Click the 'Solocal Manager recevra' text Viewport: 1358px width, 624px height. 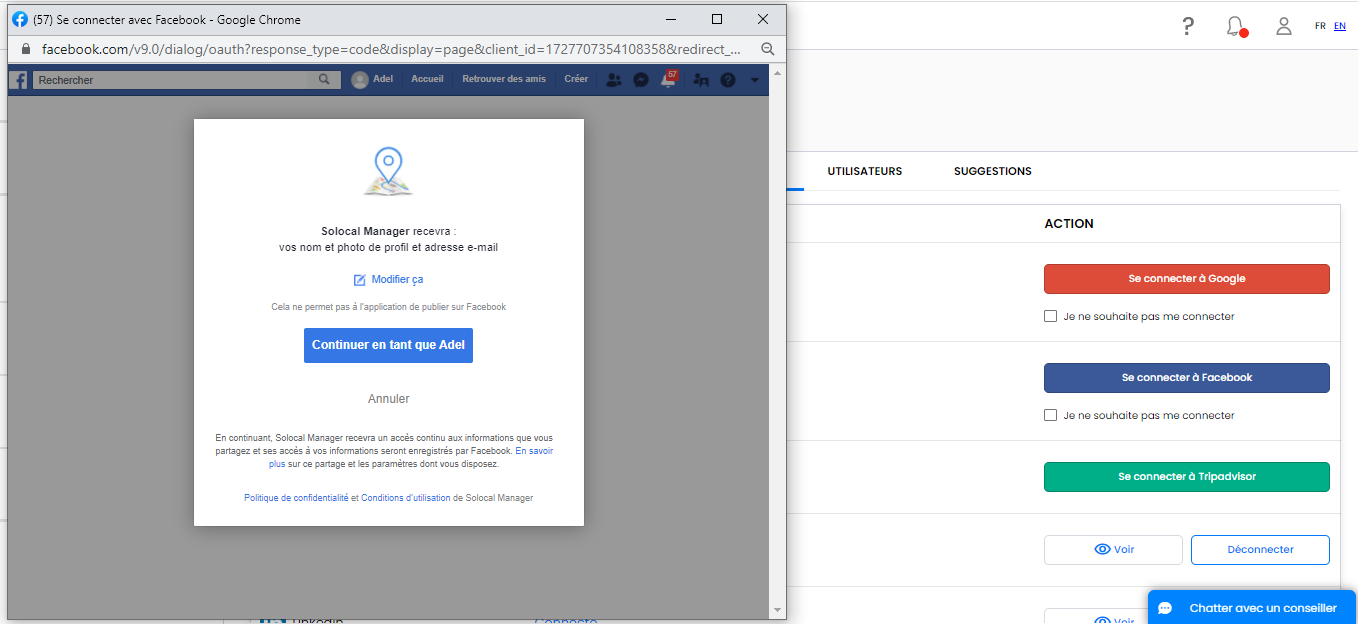tap(388, 231)
